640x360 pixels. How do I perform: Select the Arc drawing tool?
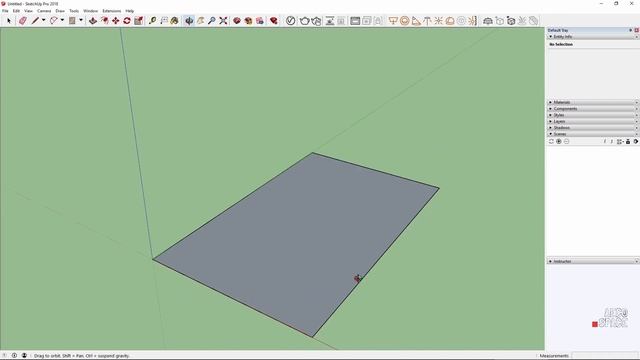[53, 20]
